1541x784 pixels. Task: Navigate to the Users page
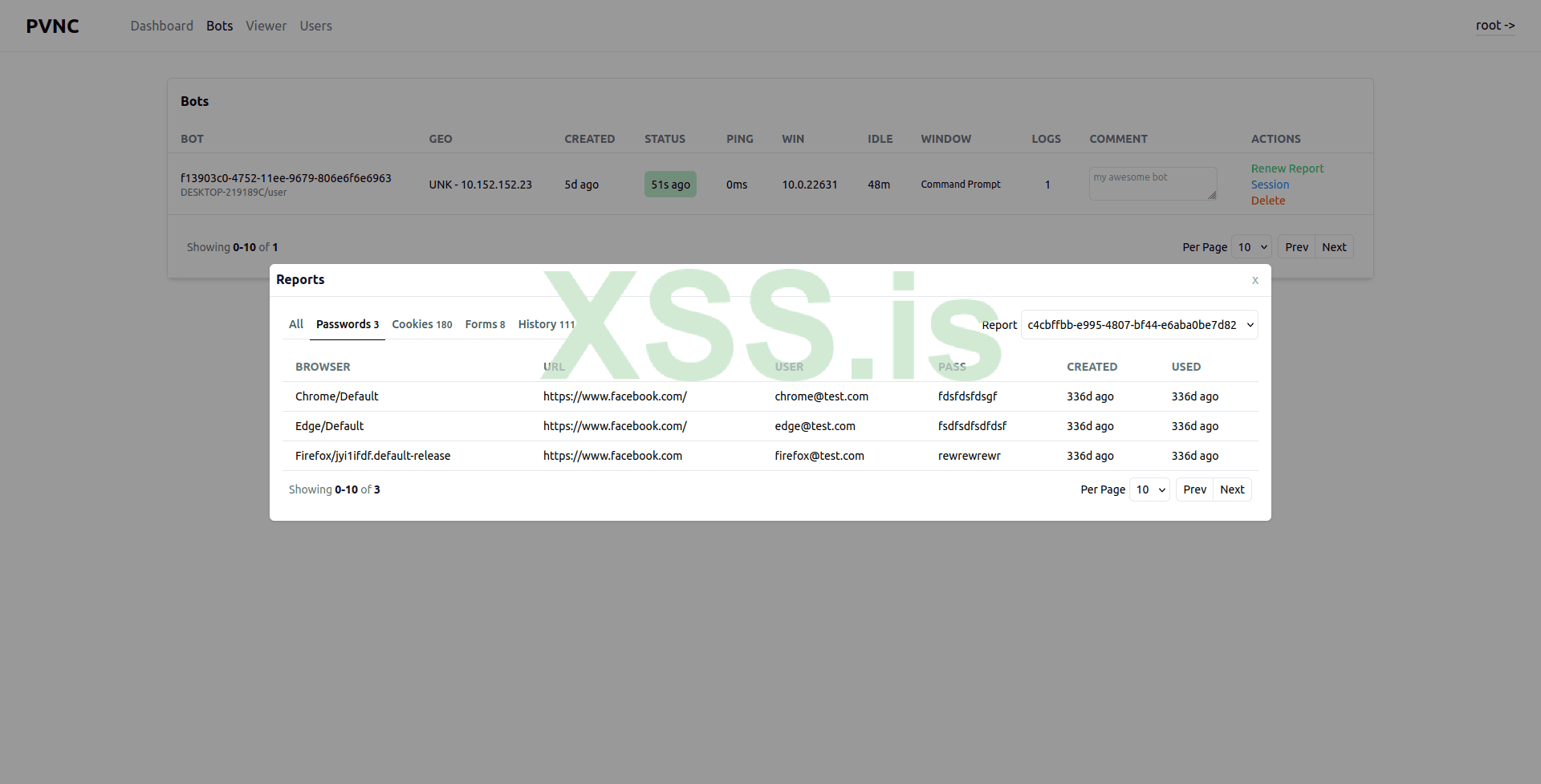[316, 26]
